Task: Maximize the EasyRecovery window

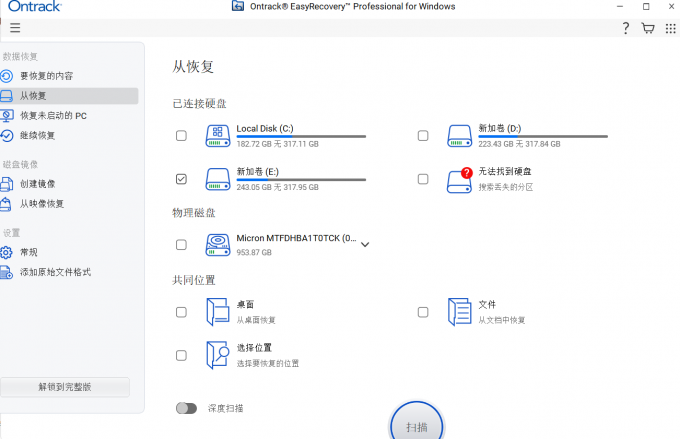Action: pos(646,7)
